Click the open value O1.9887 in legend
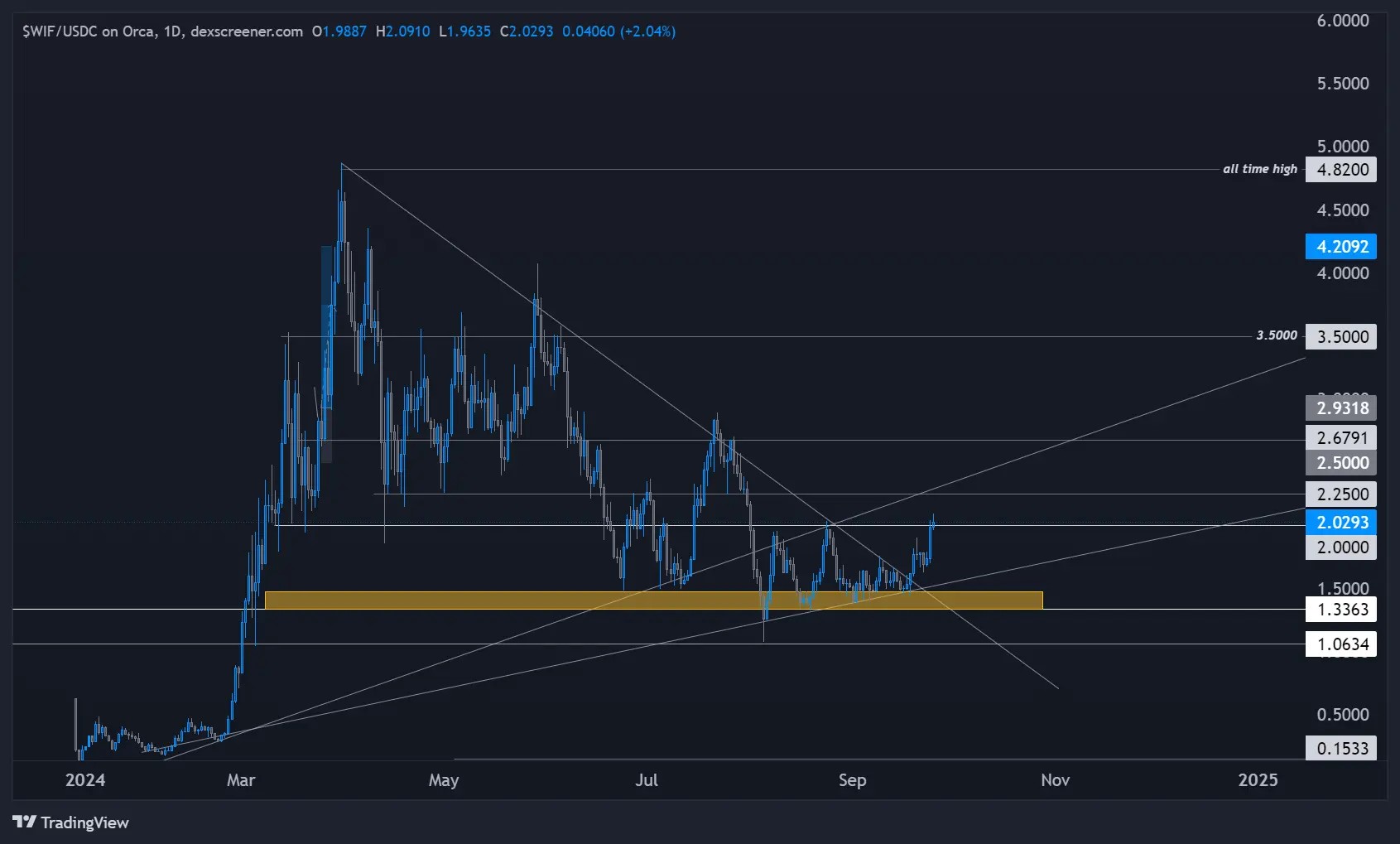Screen dimensions: 1400x844 339,31
